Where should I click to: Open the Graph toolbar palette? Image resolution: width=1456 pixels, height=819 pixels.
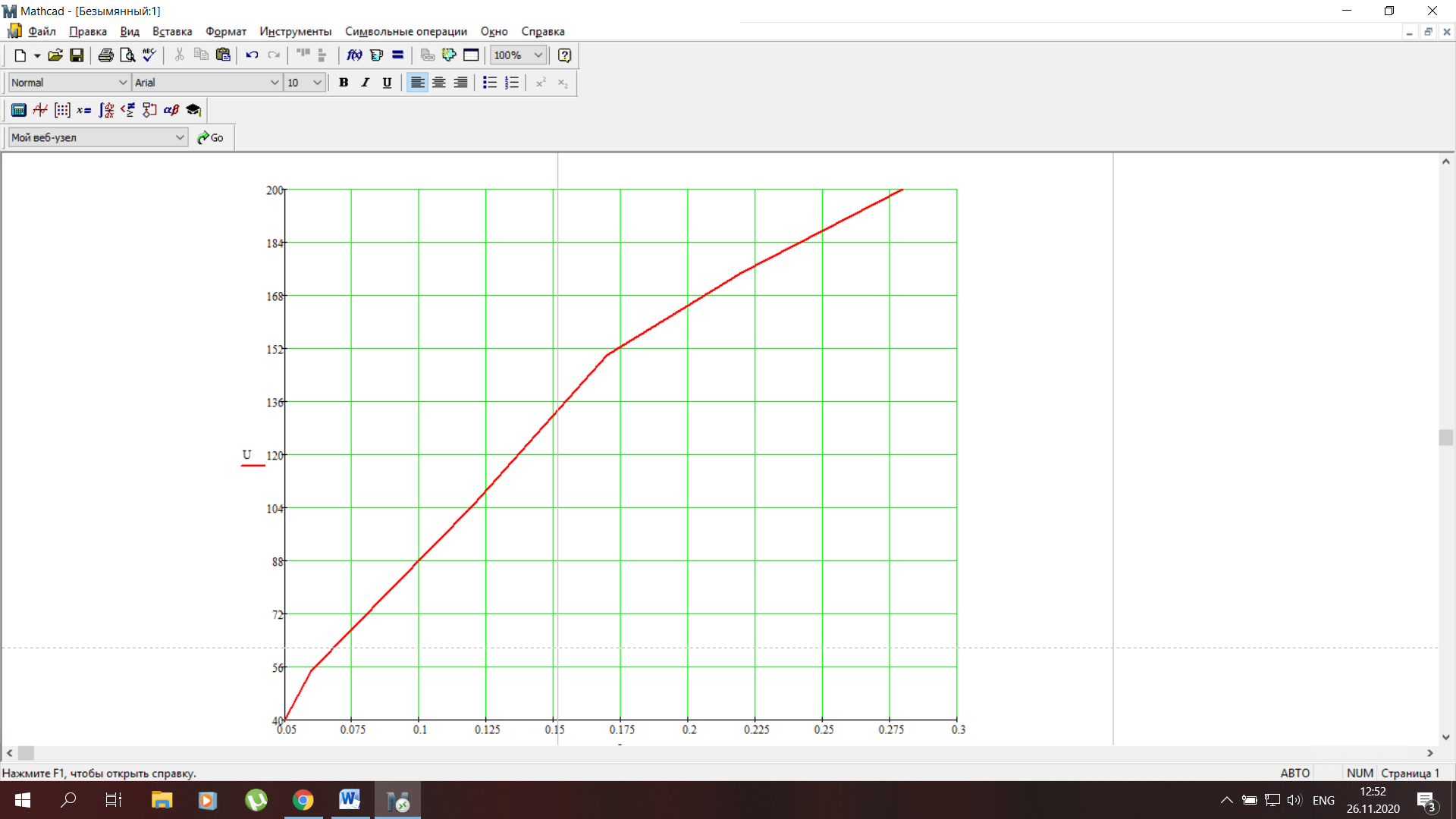[40, 110]
